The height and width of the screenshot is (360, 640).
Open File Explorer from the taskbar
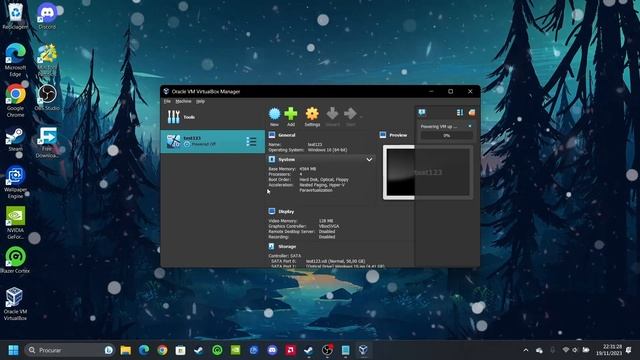click(x=125, y=350)
